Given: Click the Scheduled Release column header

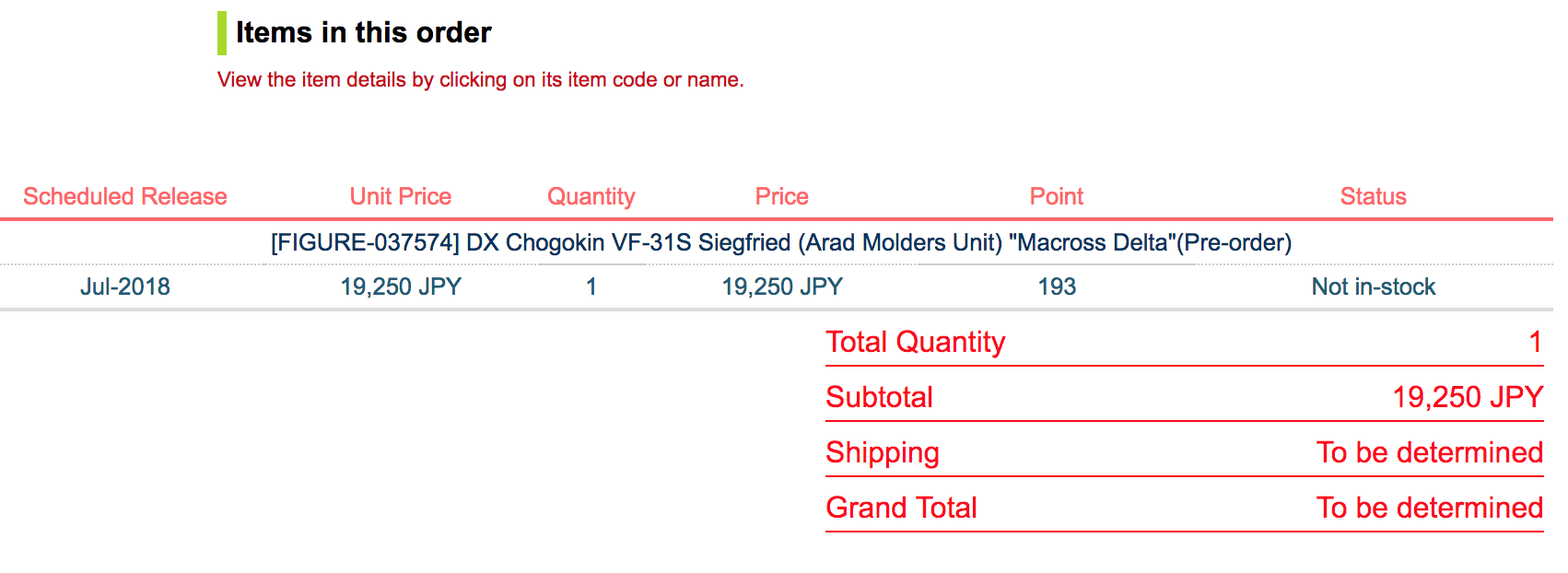Looking at the screenshot, I should click(x=125, y=196).
